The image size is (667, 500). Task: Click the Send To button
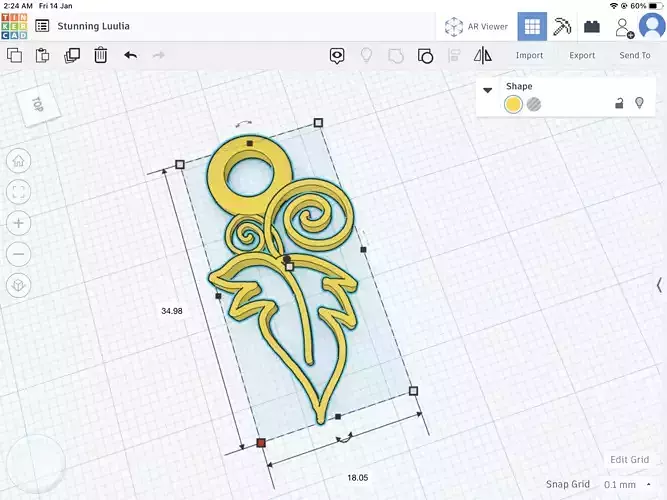pyautogui.click(x=635, y=55)
